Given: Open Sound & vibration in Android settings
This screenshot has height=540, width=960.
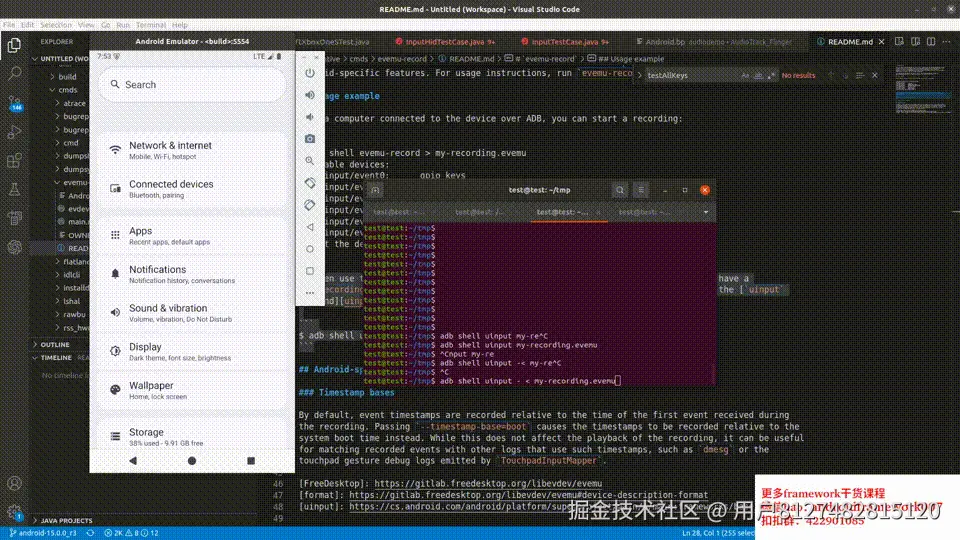Looking at the screenshot, I should (192, 313).
